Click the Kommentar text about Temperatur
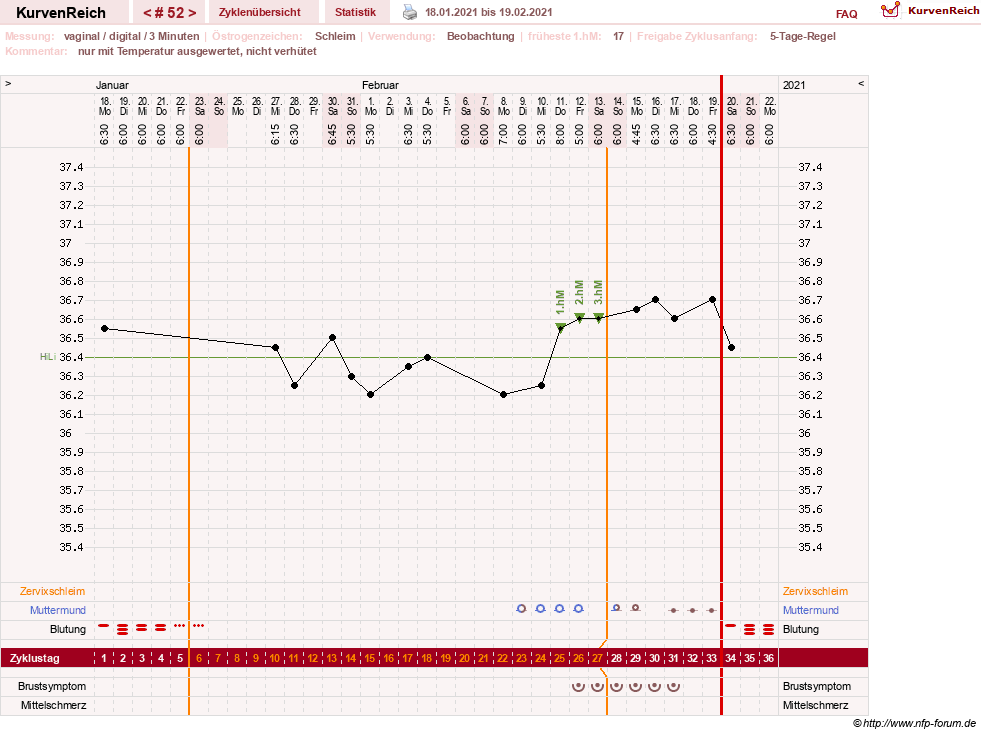The image size is (981, 735). coord(197,51)
